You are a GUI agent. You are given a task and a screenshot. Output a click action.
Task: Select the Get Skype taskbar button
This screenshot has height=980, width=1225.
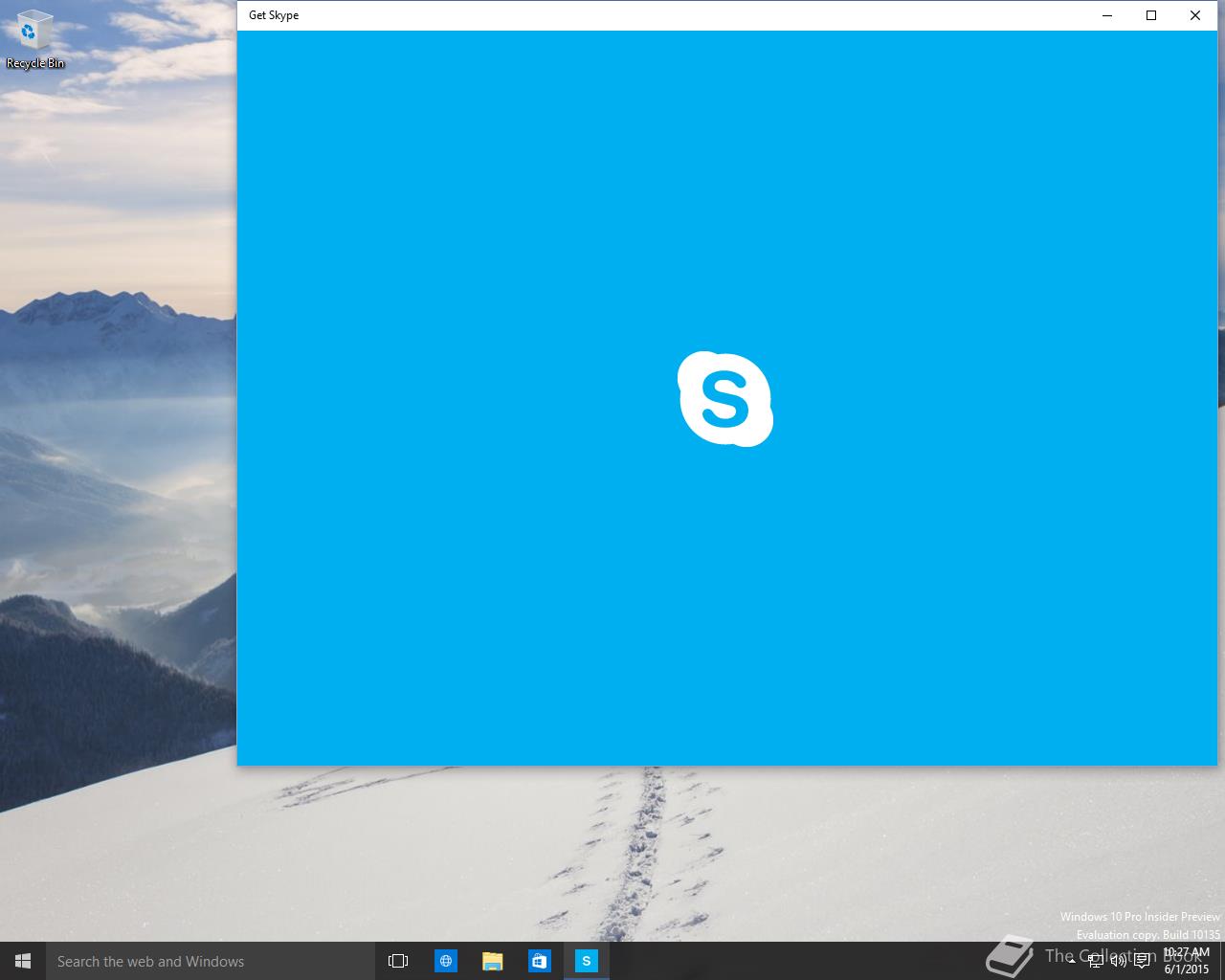pos(586,961)
